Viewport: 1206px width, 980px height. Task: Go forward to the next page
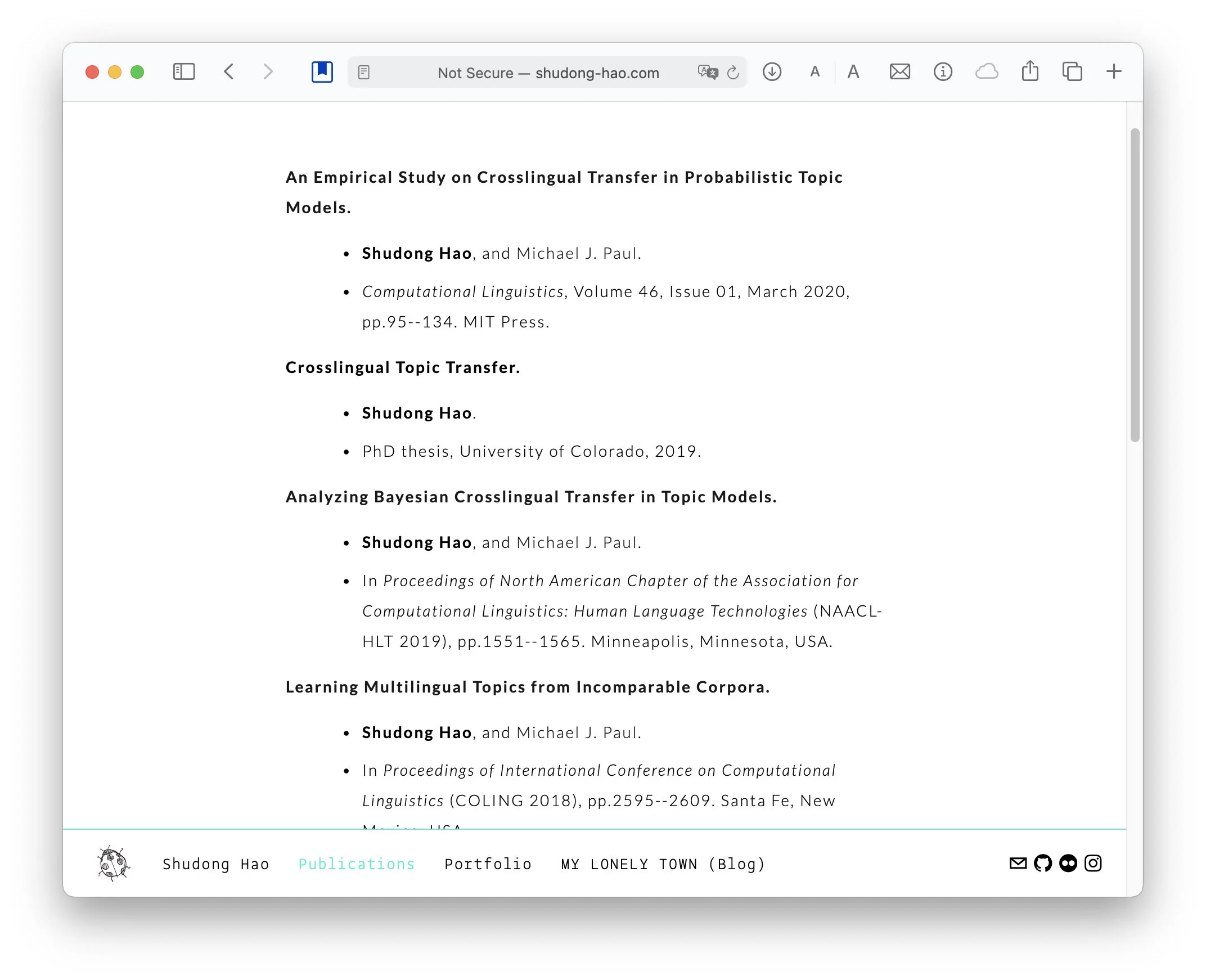[268, 71]
